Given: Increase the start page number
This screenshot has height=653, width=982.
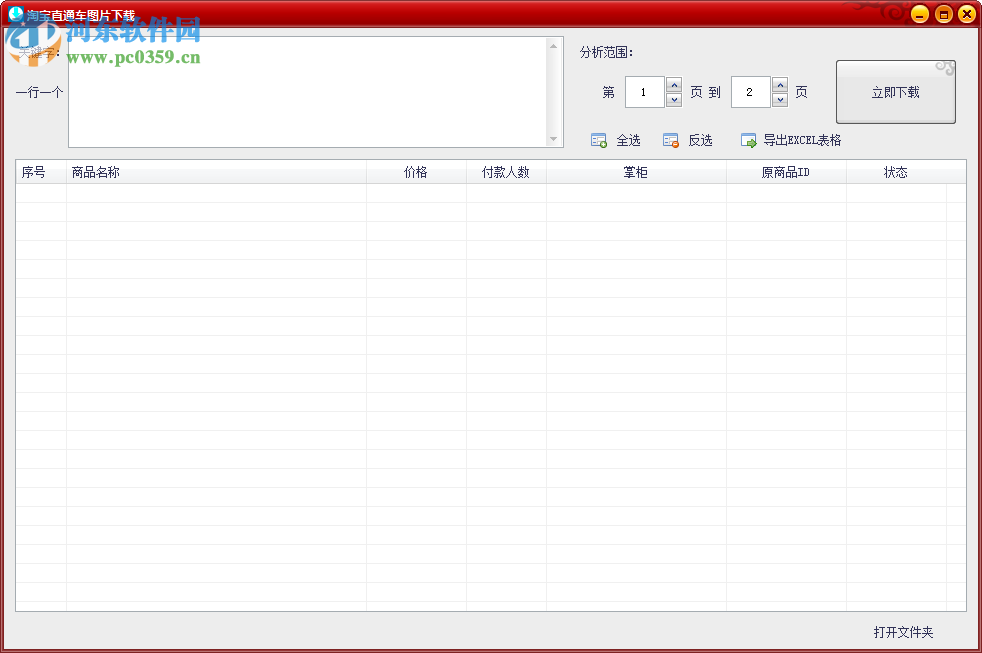Looking at the screenshot, I should (x=674, y=85).
